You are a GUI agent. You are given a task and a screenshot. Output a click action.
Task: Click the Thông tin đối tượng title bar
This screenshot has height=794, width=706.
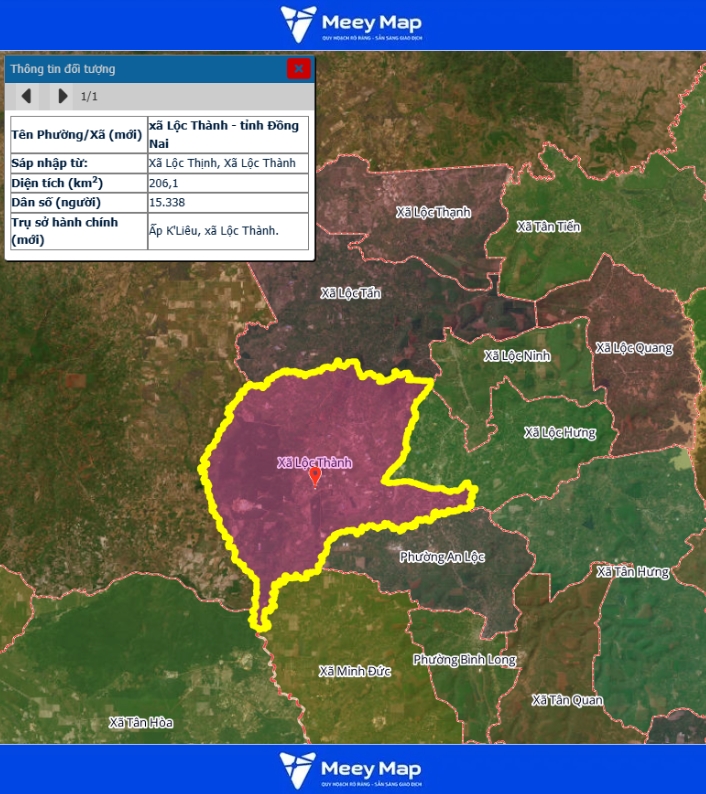point(140,69)
